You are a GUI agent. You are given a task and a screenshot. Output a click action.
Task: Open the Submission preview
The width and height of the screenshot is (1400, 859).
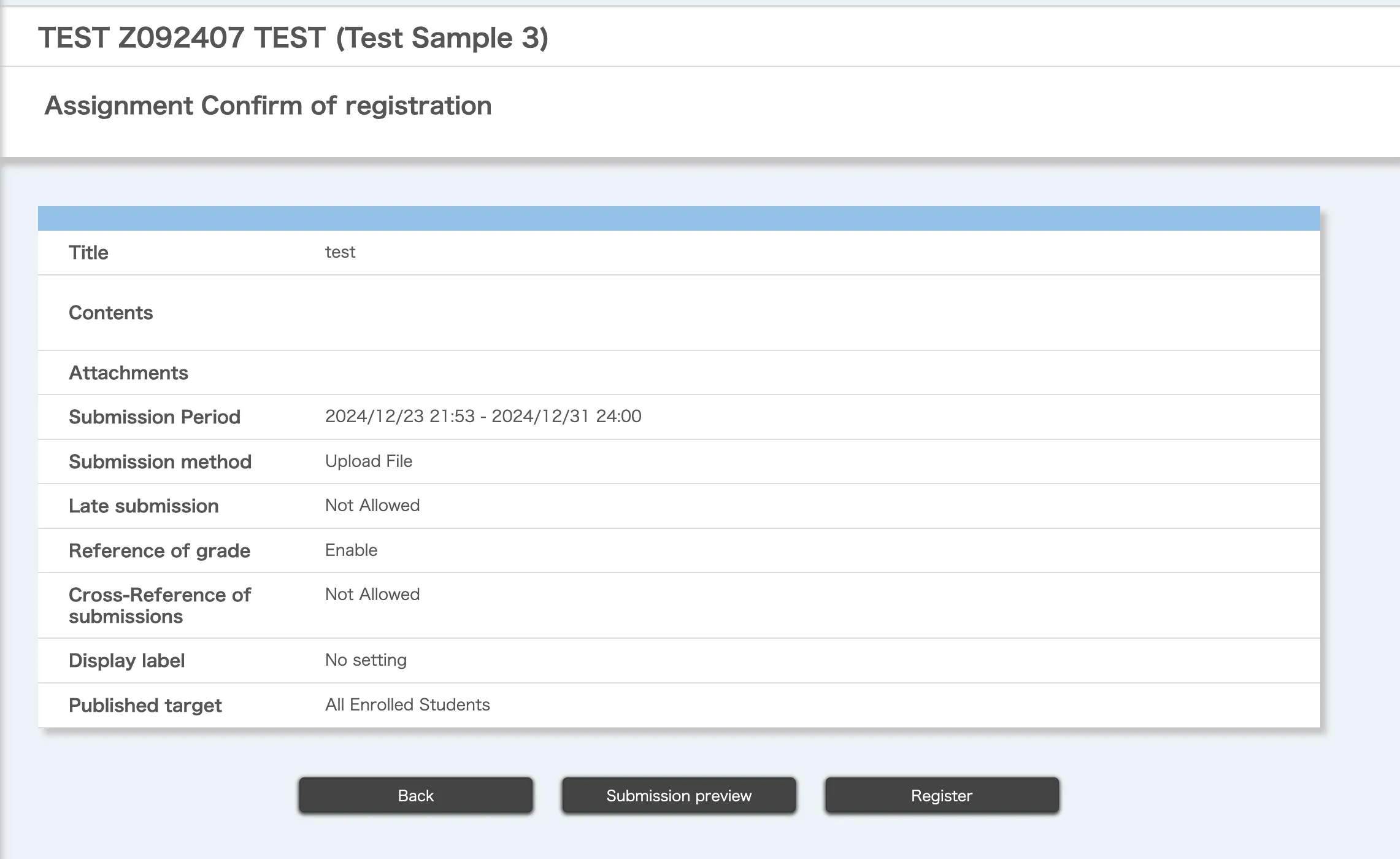pos(679,795)
